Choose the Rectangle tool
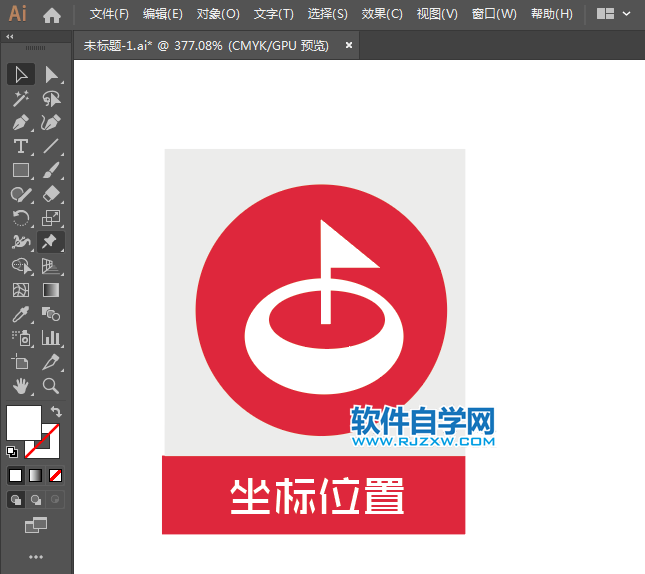The height and width of the screenshot is (574, 645). [21, 170]
